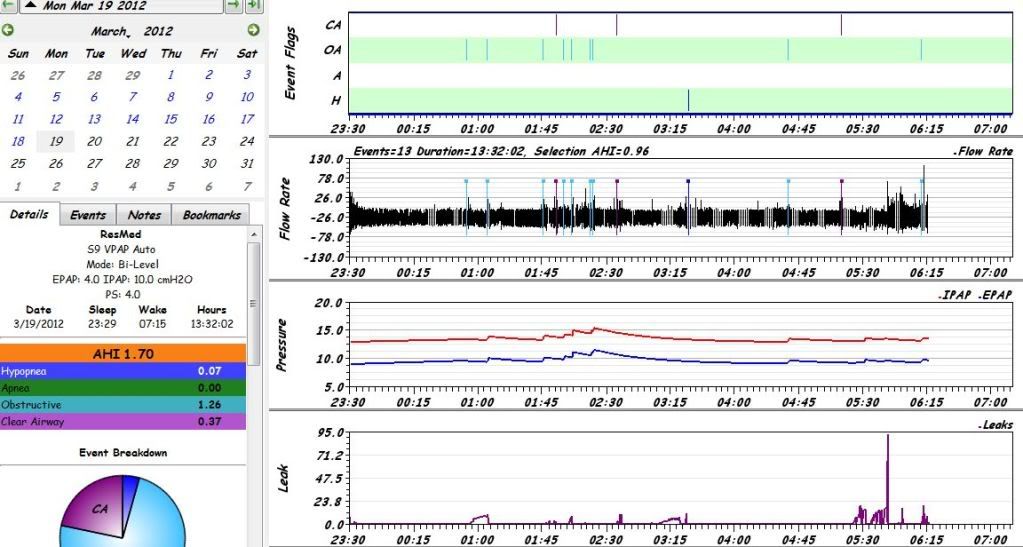Switch to the Details tab
Viewport: 1023px width, 547px height.
click(x=29, y=214)
